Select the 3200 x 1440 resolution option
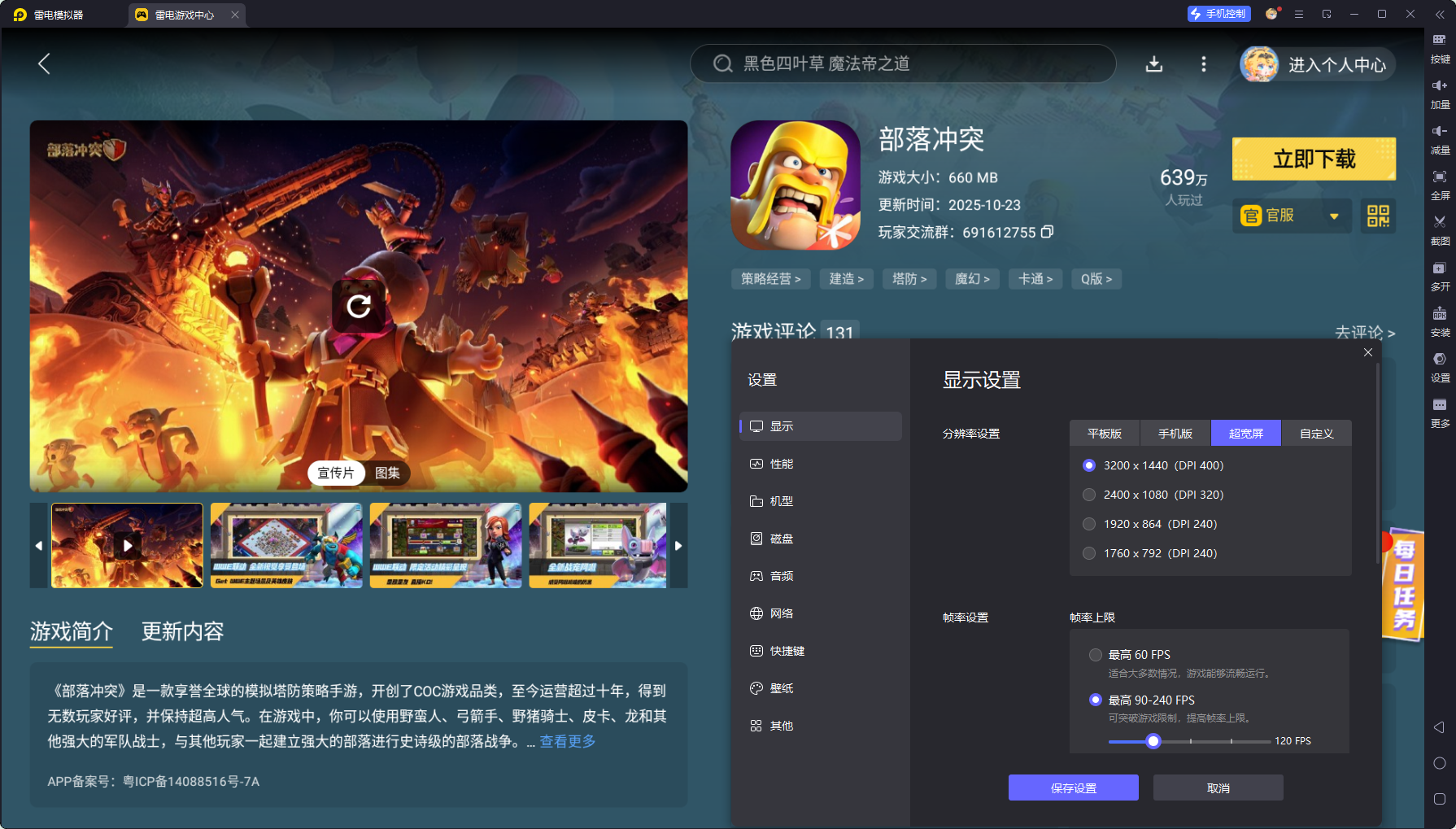The height and width of the screenshot is (829, 1456). pos(1089,465)
